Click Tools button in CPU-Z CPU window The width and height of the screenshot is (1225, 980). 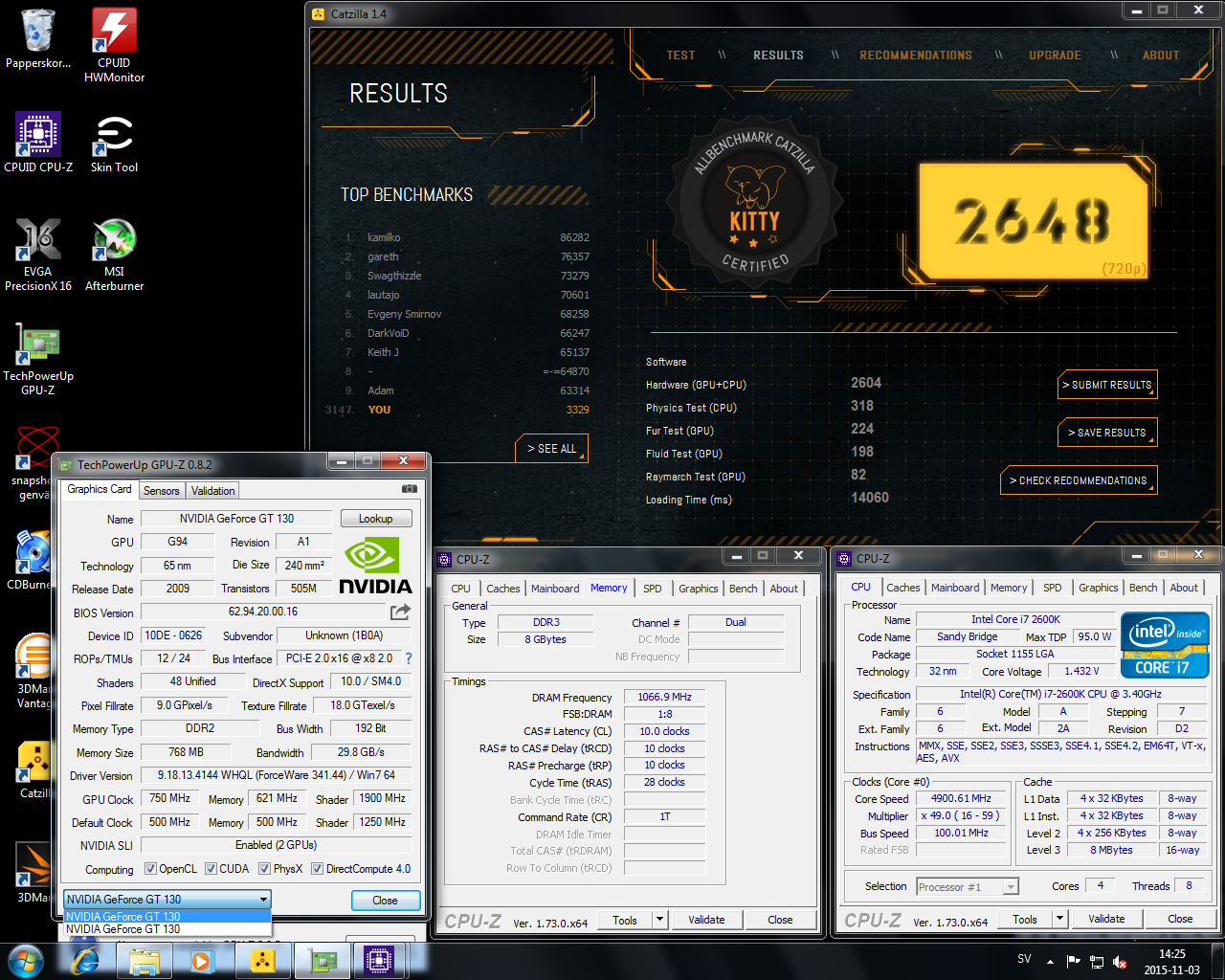click(x=1024, y=919)
